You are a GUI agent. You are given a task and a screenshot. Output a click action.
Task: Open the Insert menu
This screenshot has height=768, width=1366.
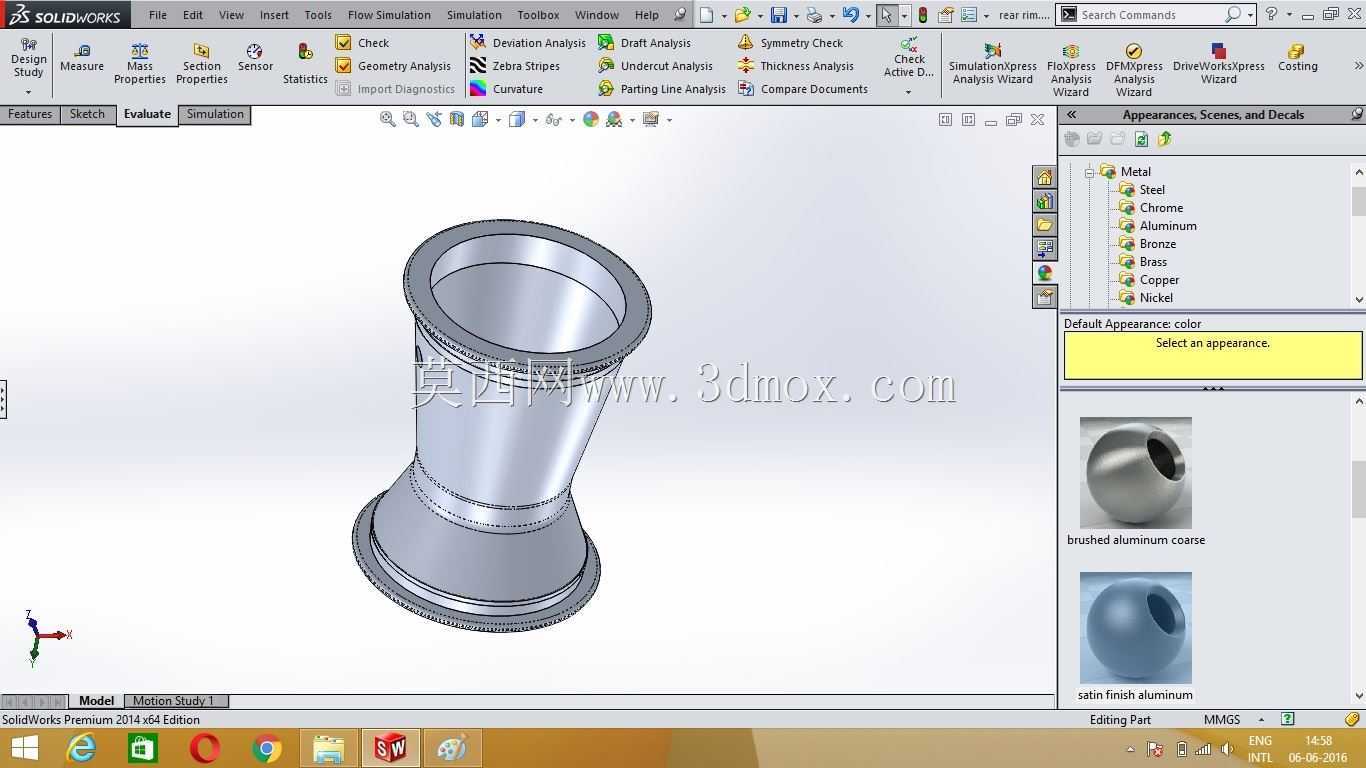274,15
